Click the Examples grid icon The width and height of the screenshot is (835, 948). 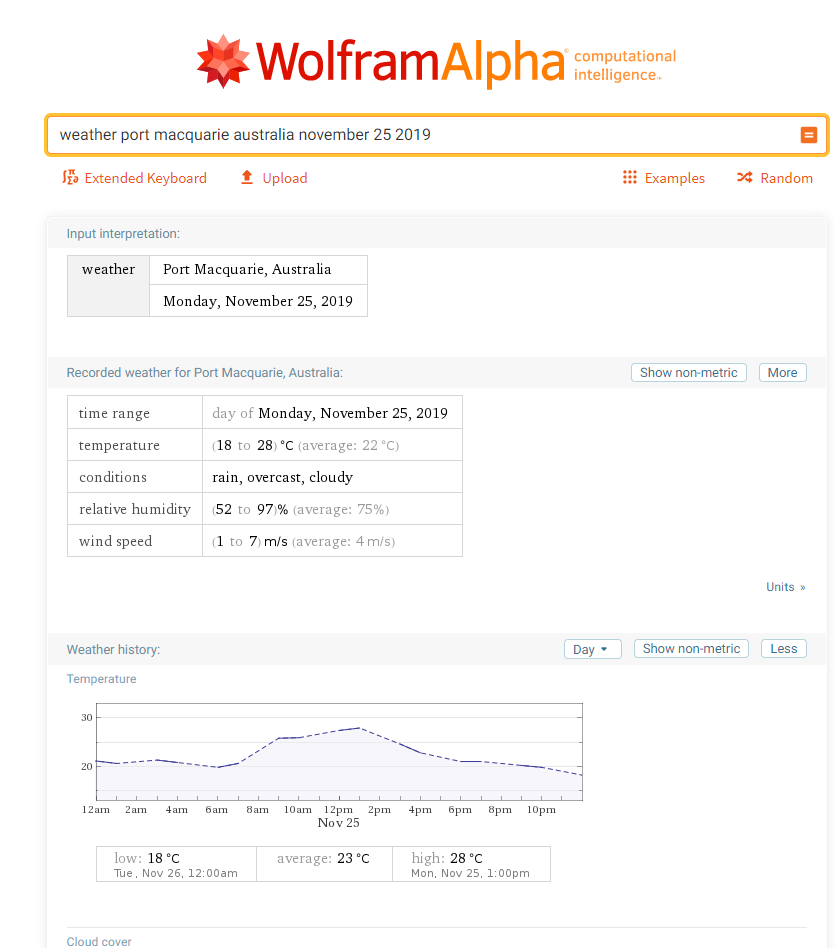click(x=629, y=177)
